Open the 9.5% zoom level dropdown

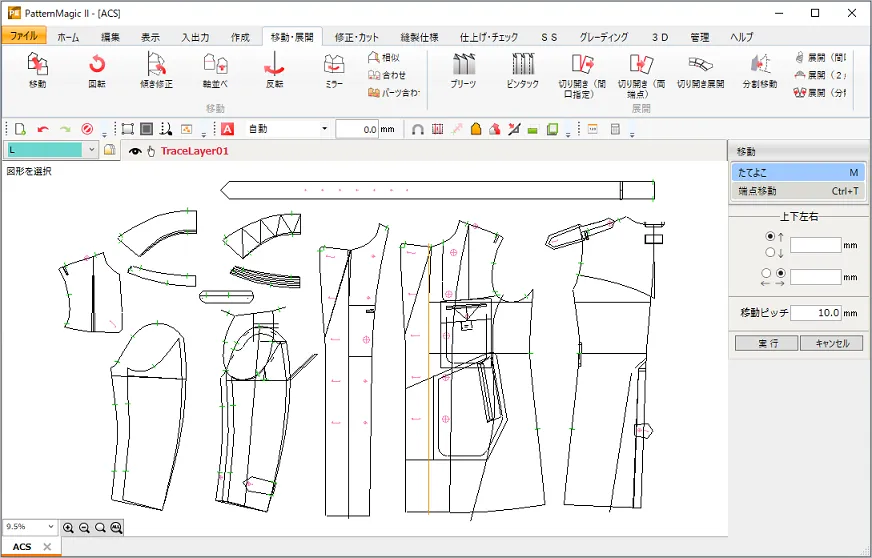pos(51,527)
